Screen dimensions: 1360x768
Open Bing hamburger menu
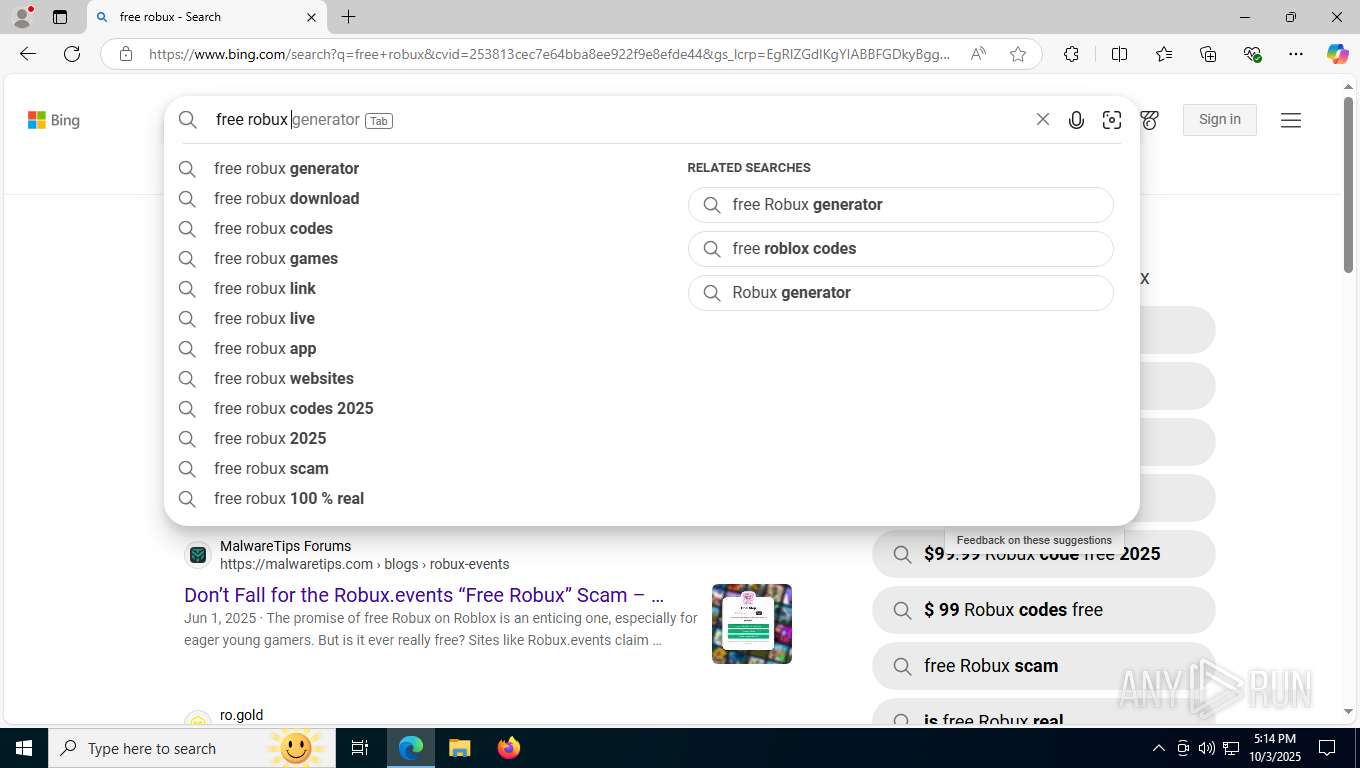(x=1291, y=120)
